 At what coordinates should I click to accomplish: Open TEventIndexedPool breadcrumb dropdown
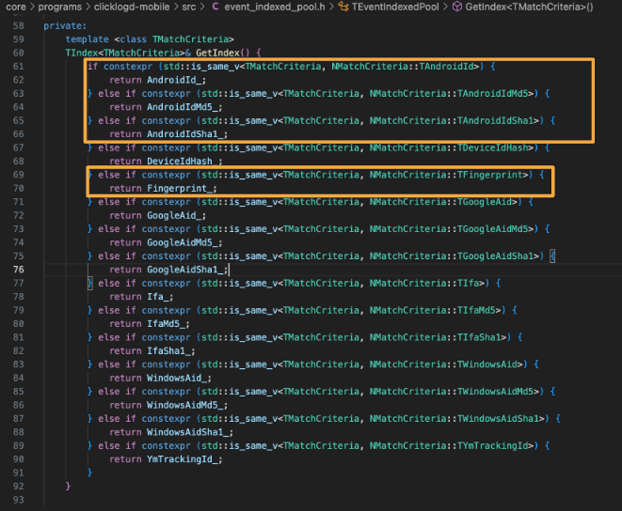pyautogui.click(x=395, y=7)
